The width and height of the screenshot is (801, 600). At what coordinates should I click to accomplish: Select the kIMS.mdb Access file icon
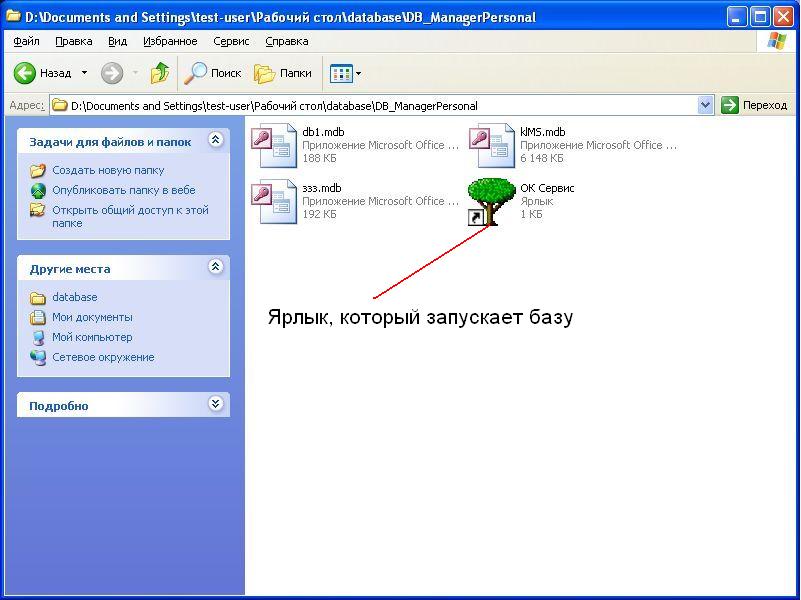[x=491, y=145]
